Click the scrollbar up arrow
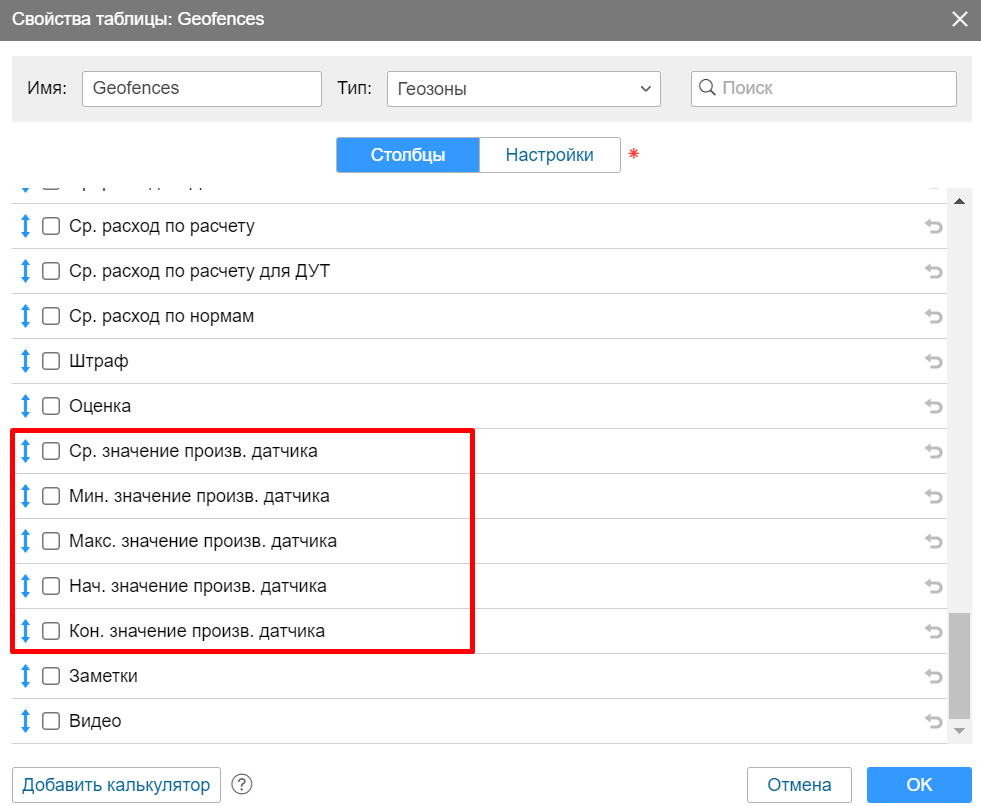This screenshot has height=806, width=981. click(959, 201)
